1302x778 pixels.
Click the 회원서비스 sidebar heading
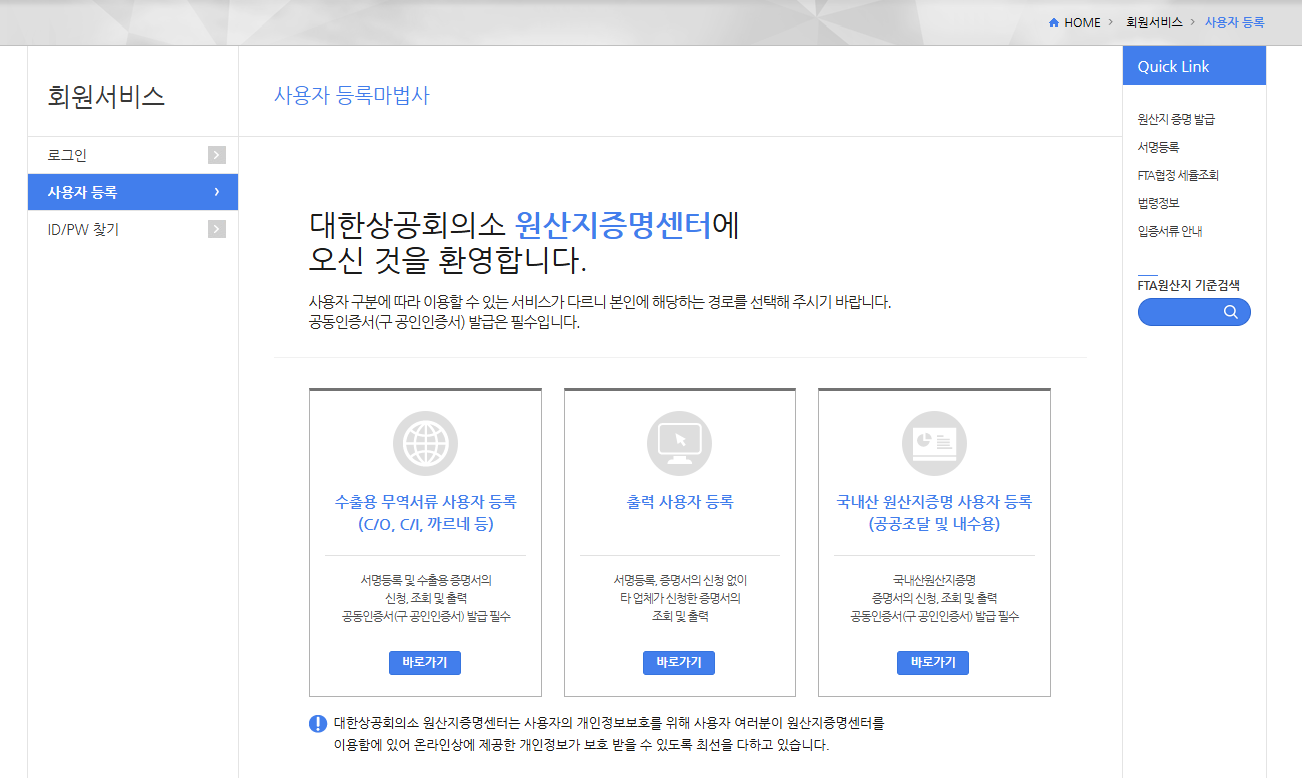tap(106, 97)
